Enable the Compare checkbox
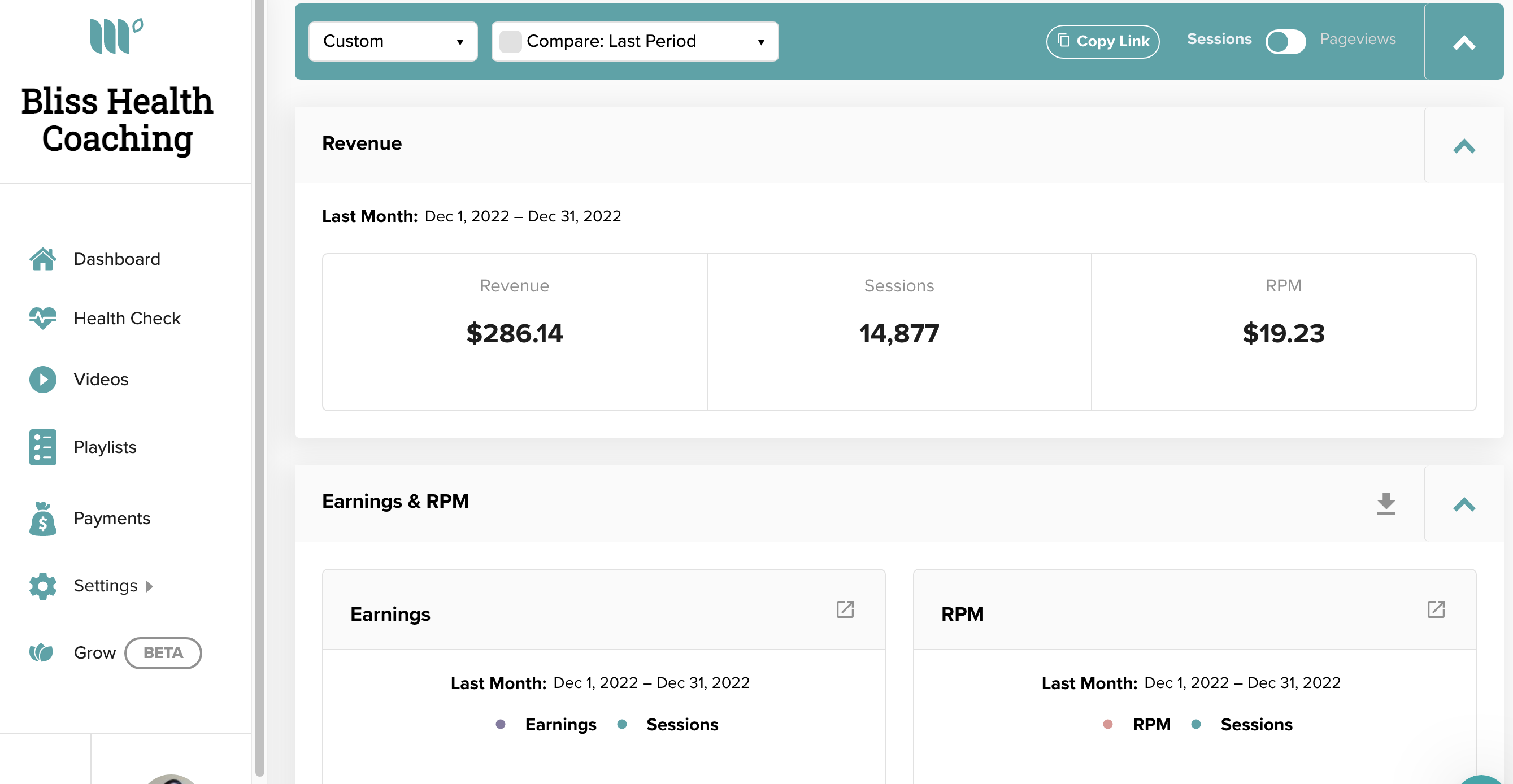Image resolution: width=1513 pixels, height=784 pixels. click(510, 42)
